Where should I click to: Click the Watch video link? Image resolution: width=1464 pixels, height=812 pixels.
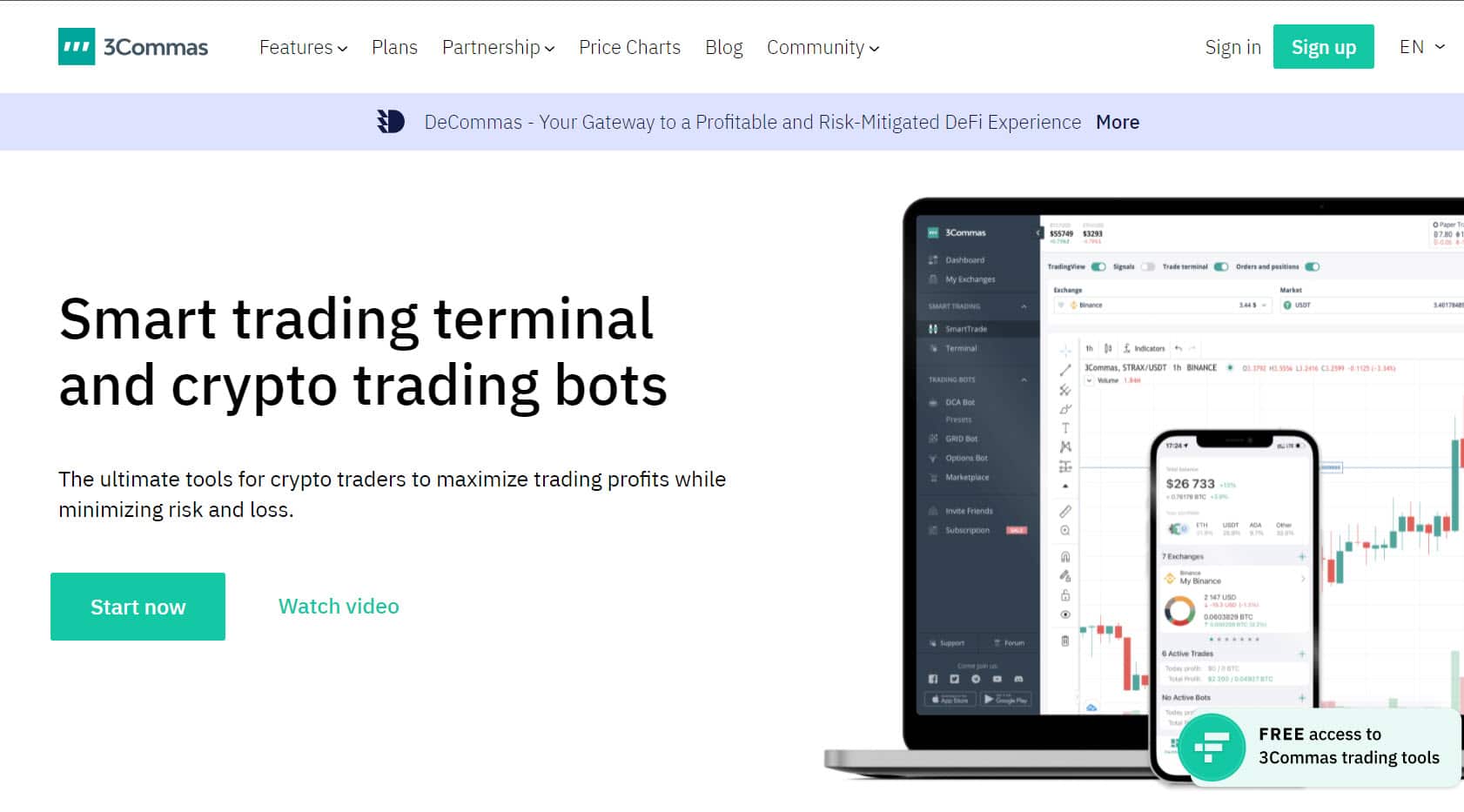point(339,607)
